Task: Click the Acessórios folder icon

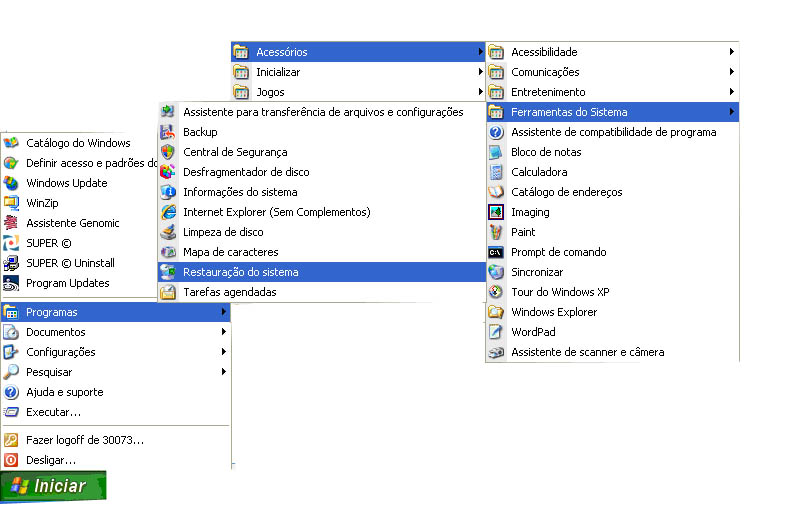Action: point(241,52)
